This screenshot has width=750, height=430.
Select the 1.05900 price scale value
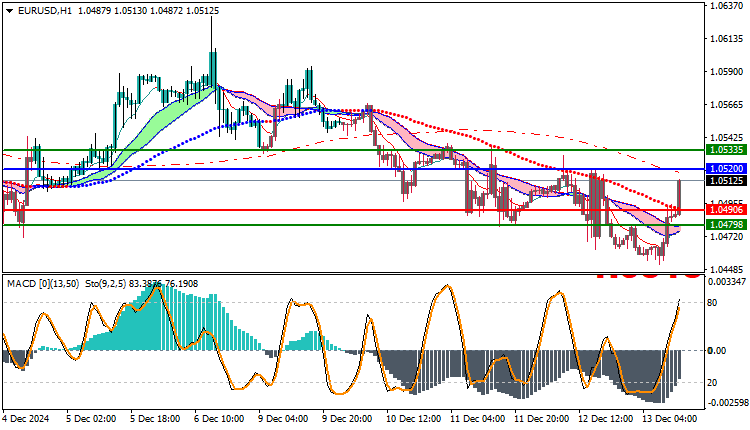tap(727, 72)
